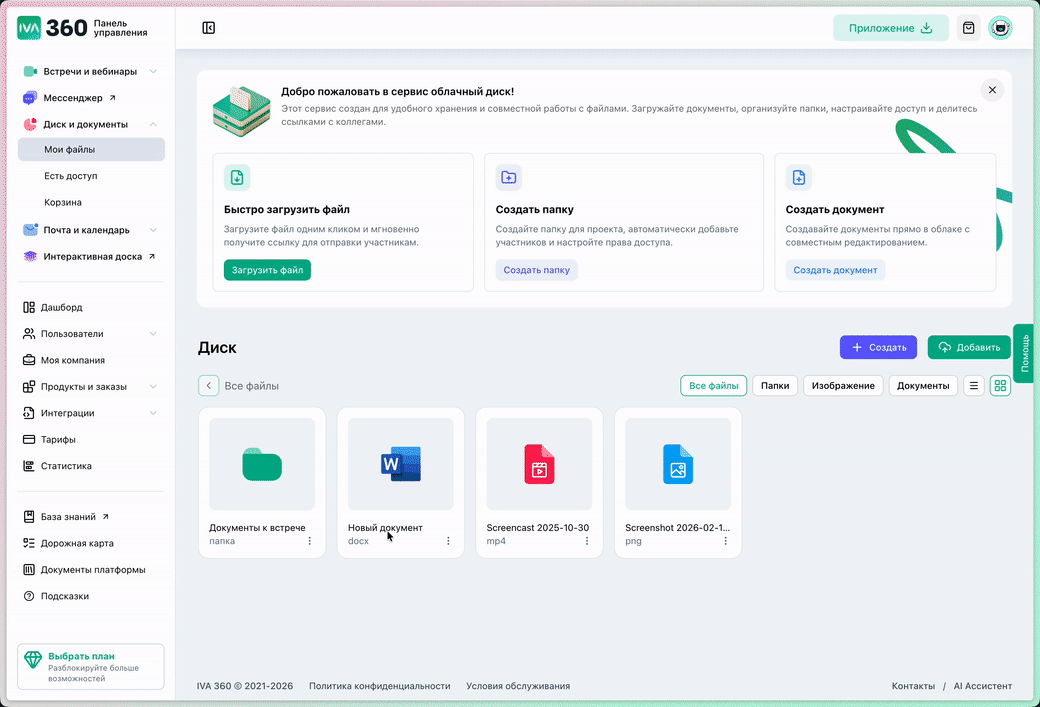
Task: Click the back arrow beside Все файлы
Action: pos(208,386)
